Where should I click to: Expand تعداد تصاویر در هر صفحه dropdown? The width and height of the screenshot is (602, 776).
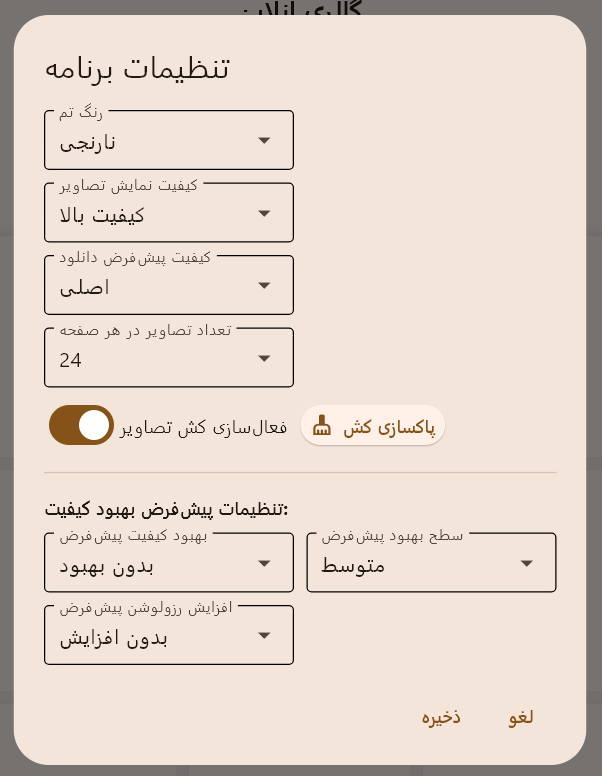(x=168, y=358)
